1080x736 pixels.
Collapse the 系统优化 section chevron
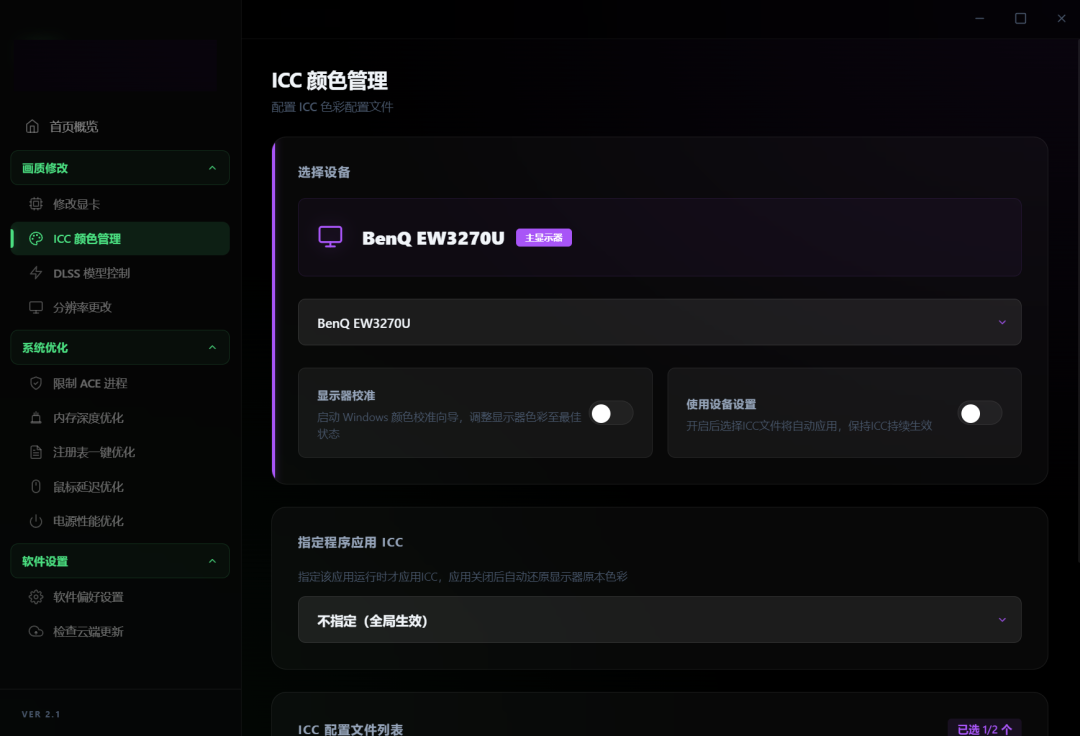point(212,348)
